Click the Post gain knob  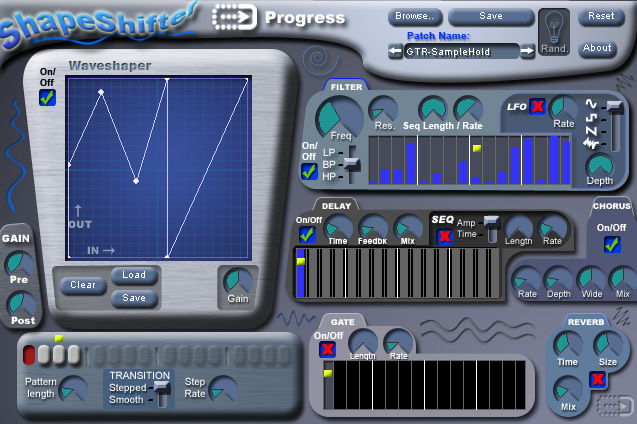coord(21,305)
